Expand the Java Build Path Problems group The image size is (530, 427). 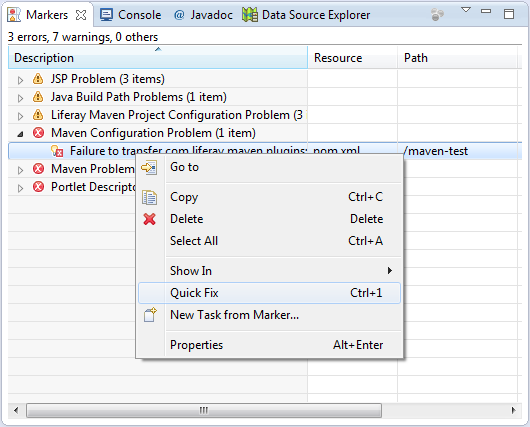tap(20, 98)
